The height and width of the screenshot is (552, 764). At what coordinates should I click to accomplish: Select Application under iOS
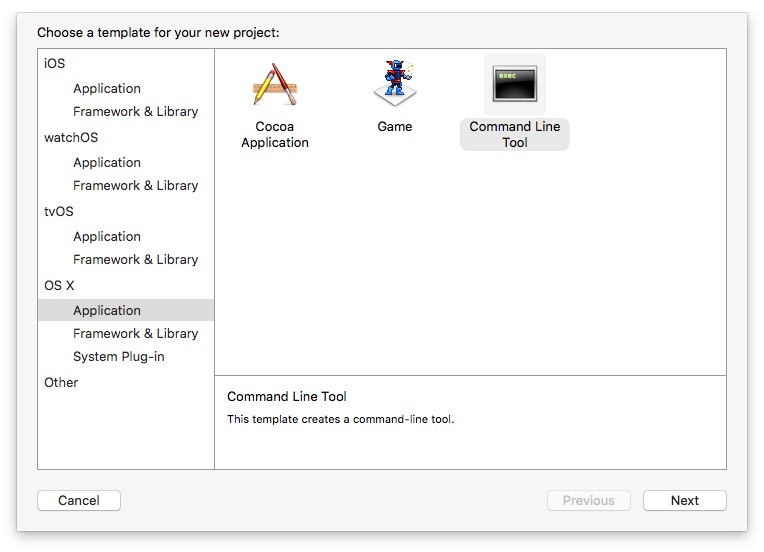[107, 89]
